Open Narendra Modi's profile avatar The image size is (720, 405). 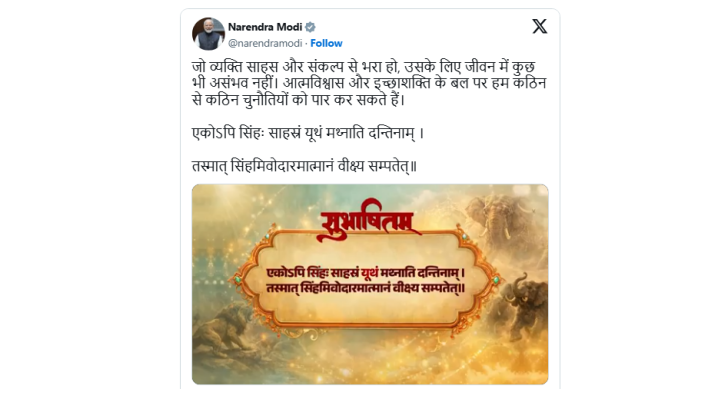pos(208,34)
